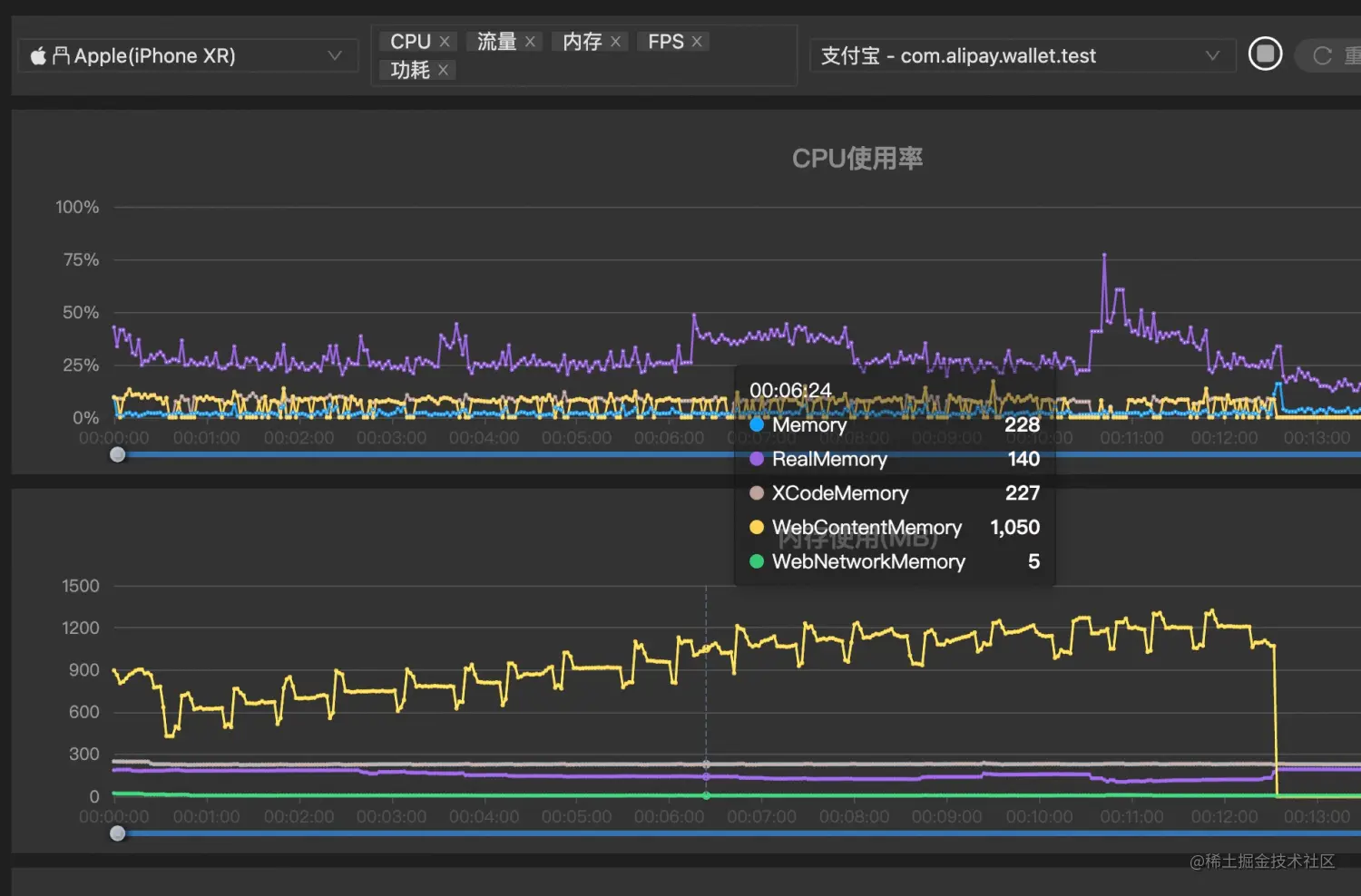Viewport: 1361px width, 896px height.
Task: Click the yellow WebContentMemory legend dot
Action: click(757, 528)
